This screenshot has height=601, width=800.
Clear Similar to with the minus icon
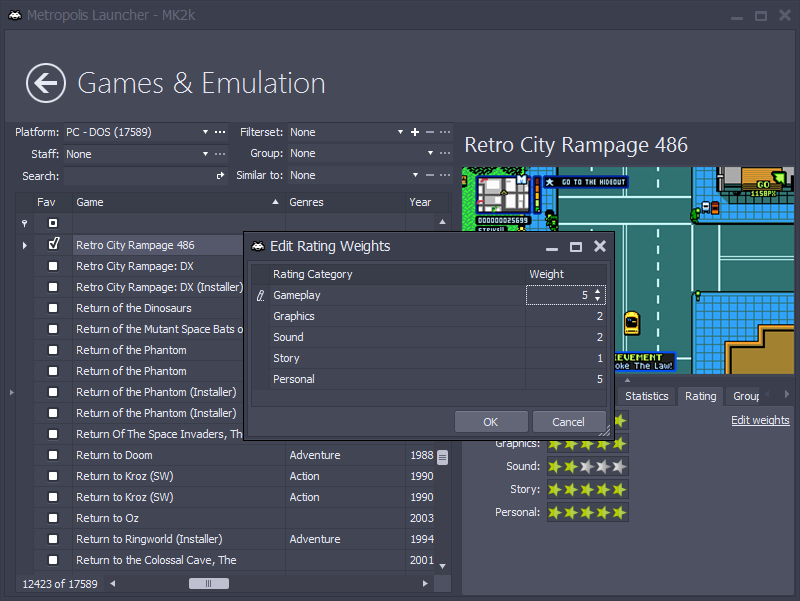pos(430,175)
